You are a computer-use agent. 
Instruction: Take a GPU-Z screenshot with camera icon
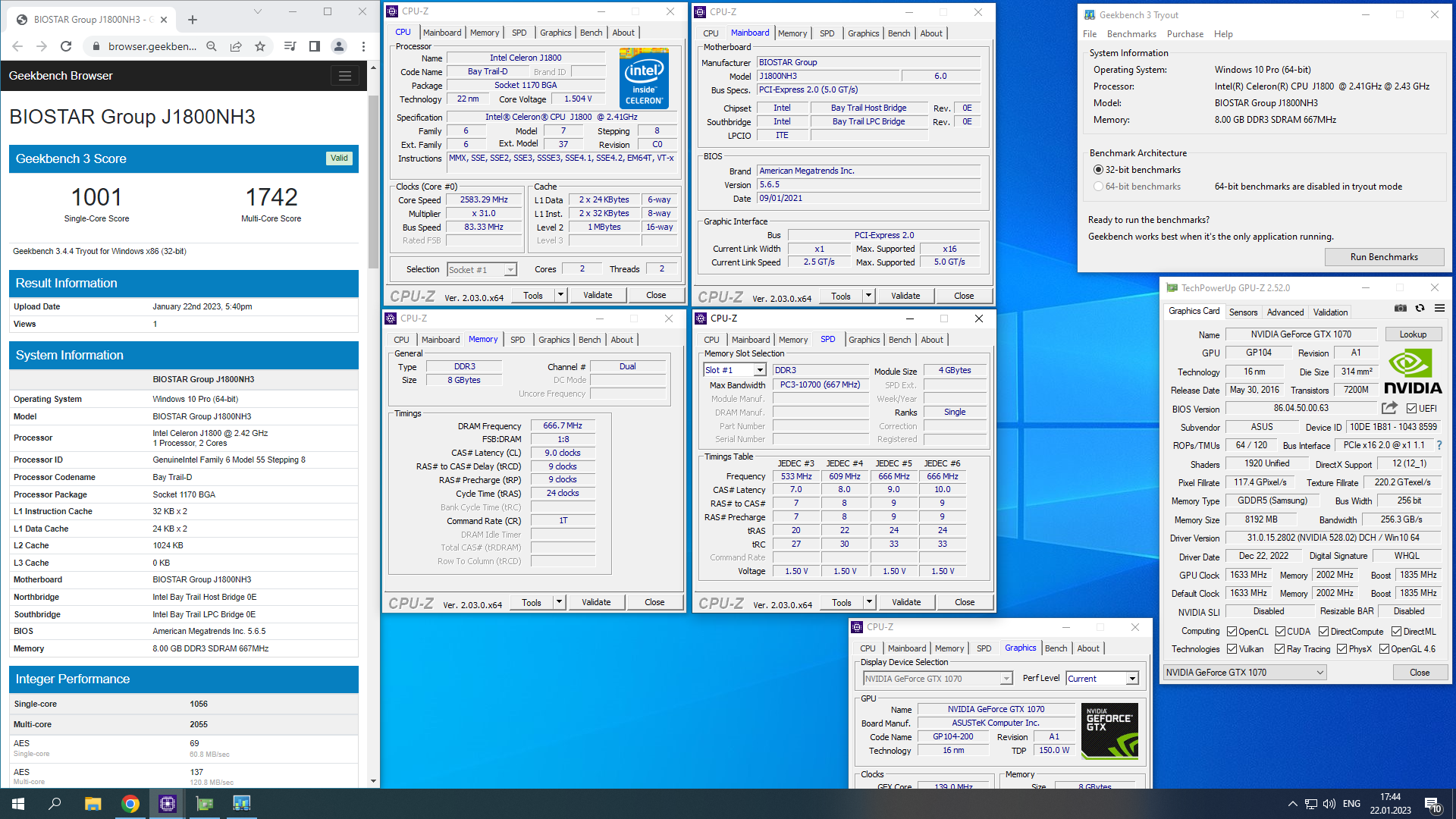point(1401,308)
